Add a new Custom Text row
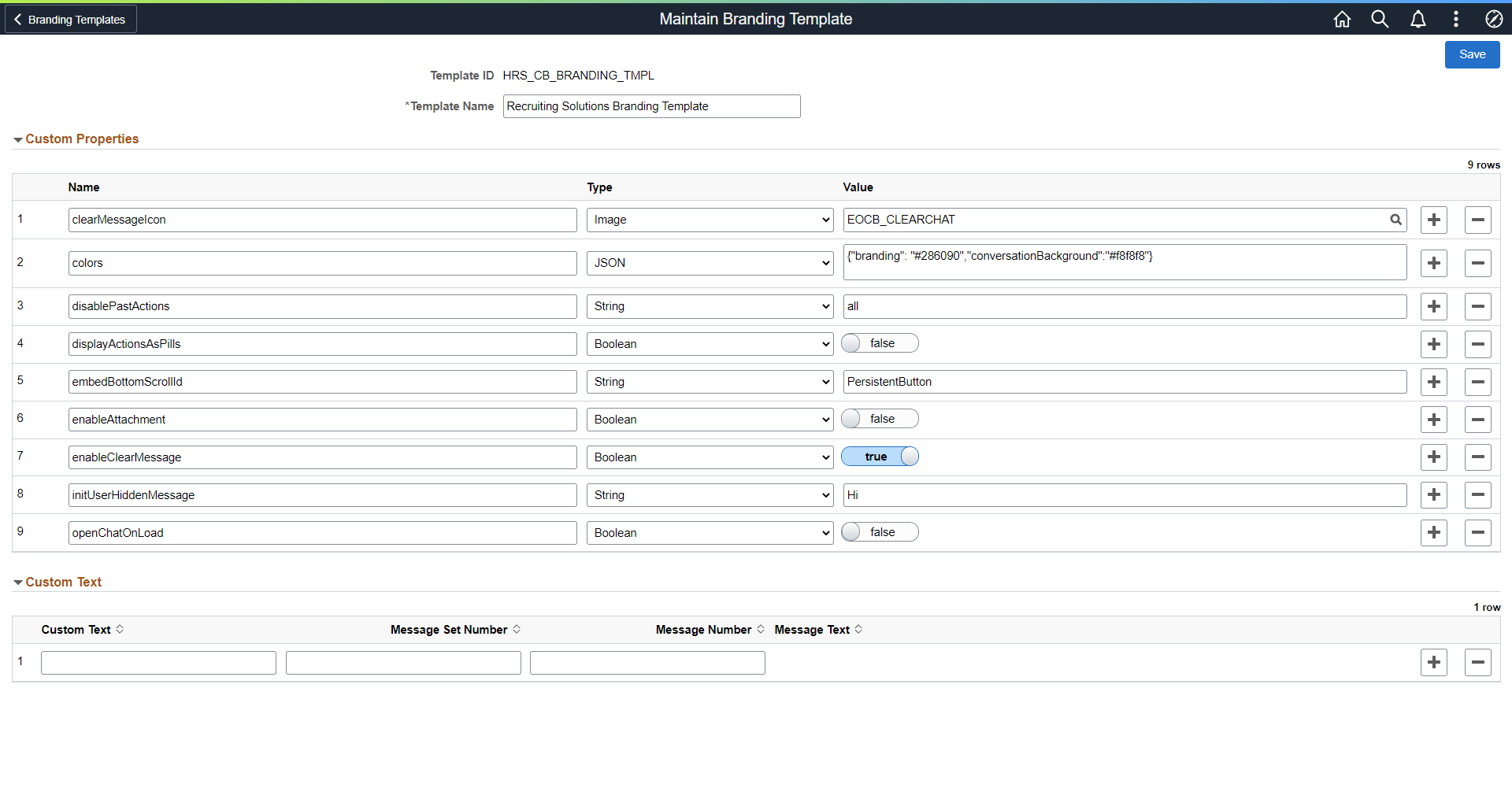 (x=1433, y=662)
